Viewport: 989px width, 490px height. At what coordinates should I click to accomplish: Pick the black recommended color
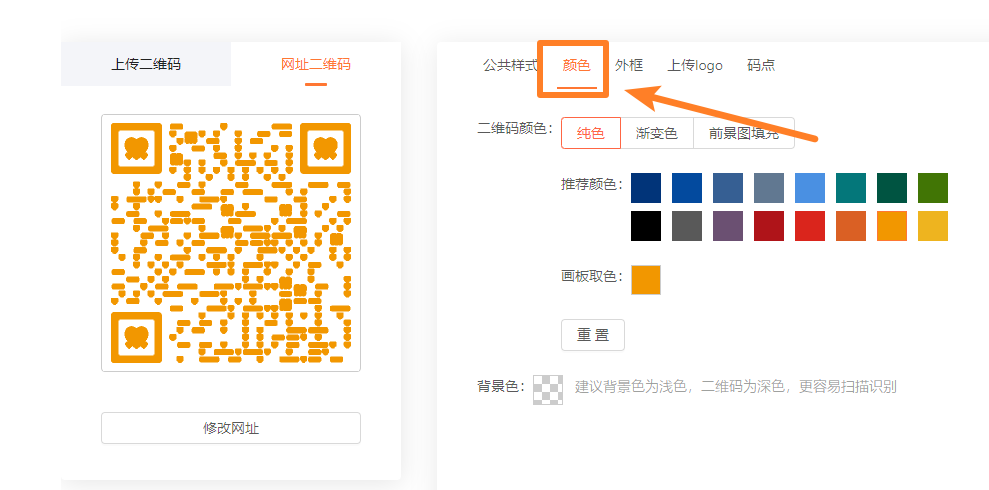click(x=646, y=226)
